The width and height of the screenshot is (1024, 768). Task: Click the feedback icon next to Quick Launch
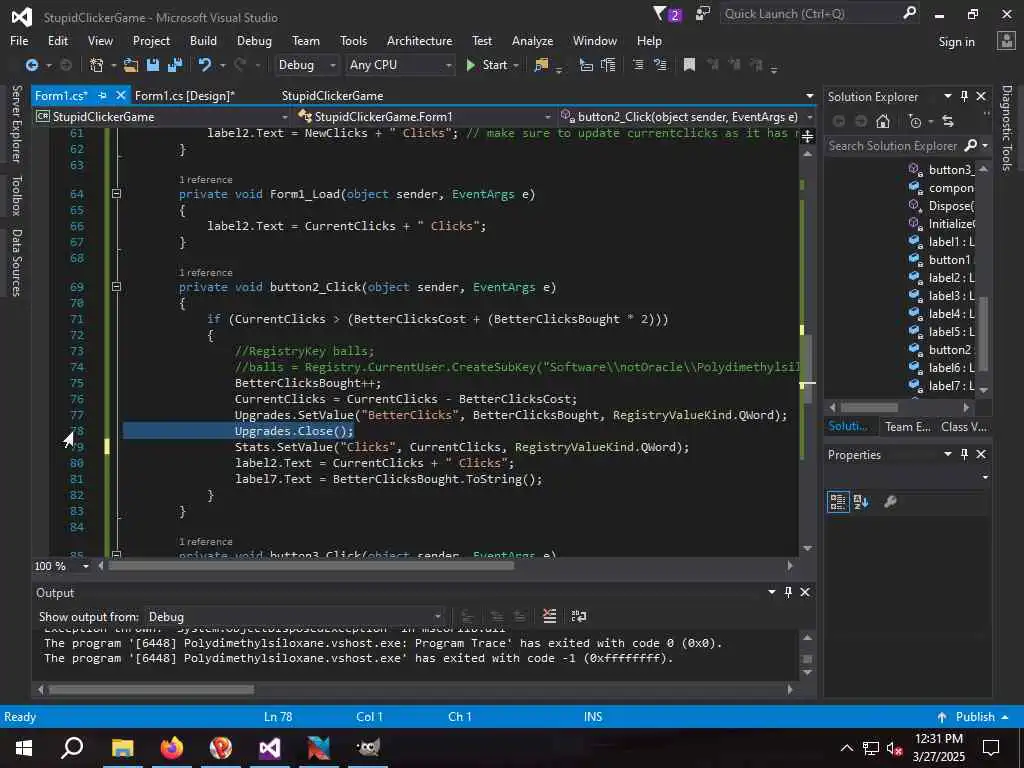tap(703, 14)
